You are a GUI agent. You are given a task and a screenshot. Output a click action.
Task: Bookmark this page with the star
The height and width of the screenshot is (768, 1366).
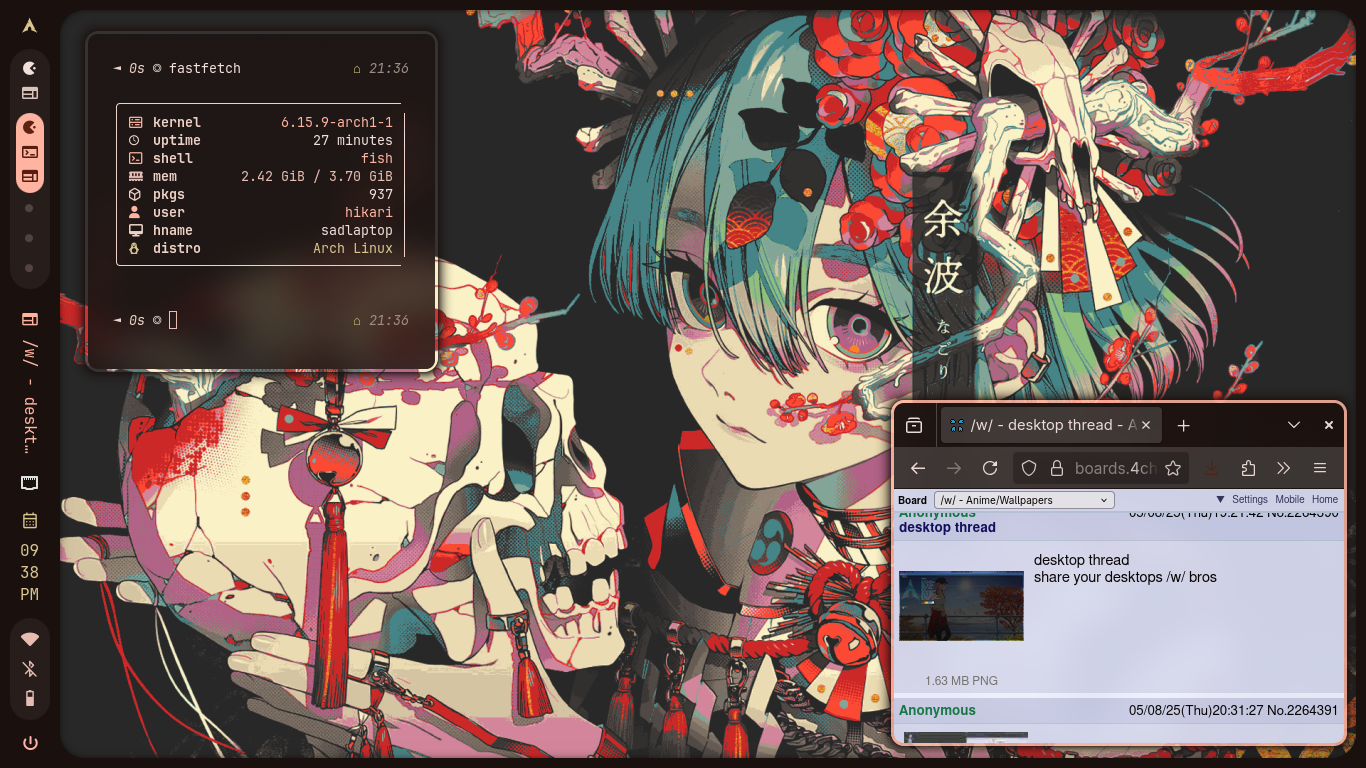[x=1173, y=468]
